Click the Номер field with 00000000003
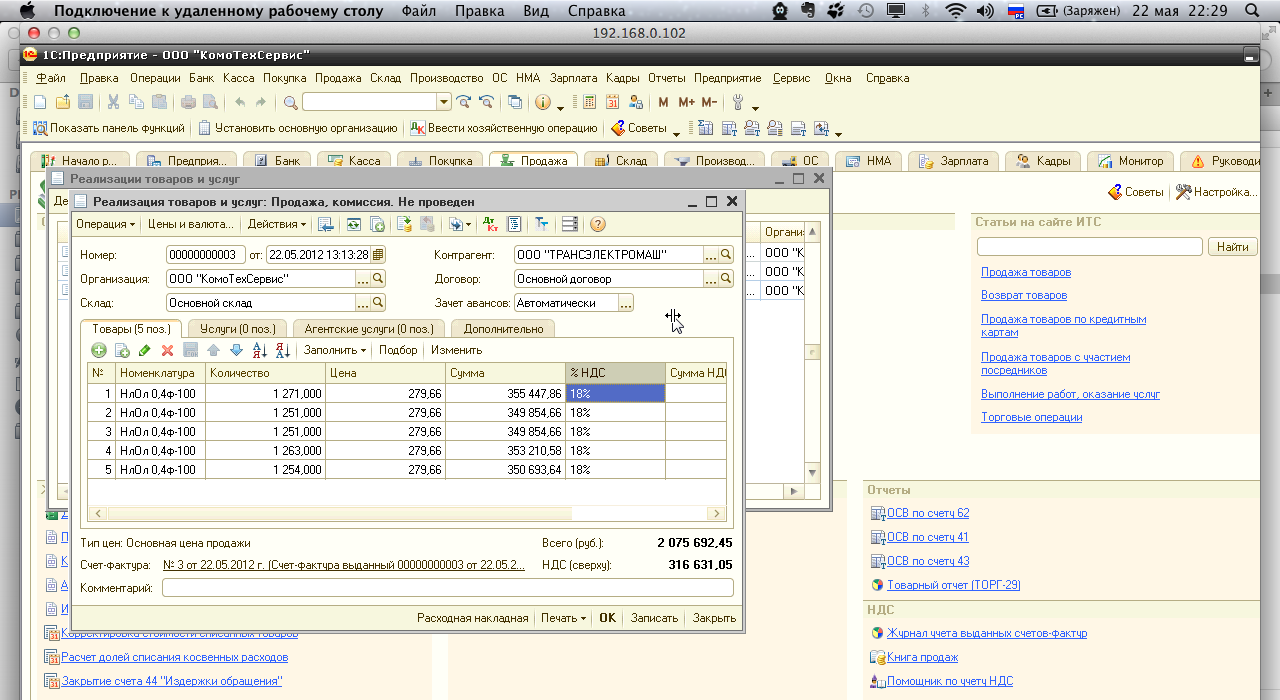Screen dimensions: 1280x700 (206, 255)
